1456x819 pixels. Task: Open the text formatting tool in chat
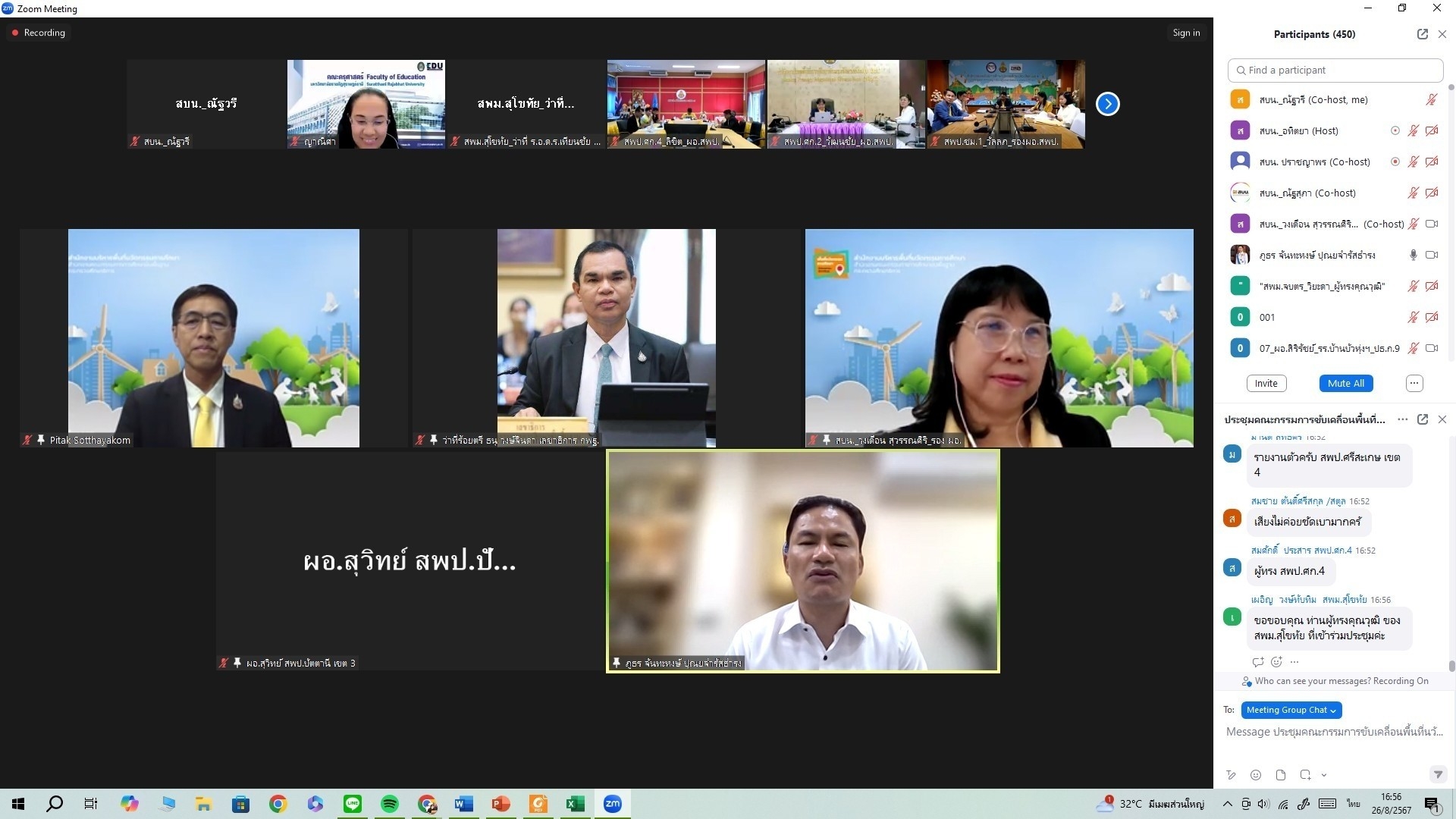pos(1232,775)
